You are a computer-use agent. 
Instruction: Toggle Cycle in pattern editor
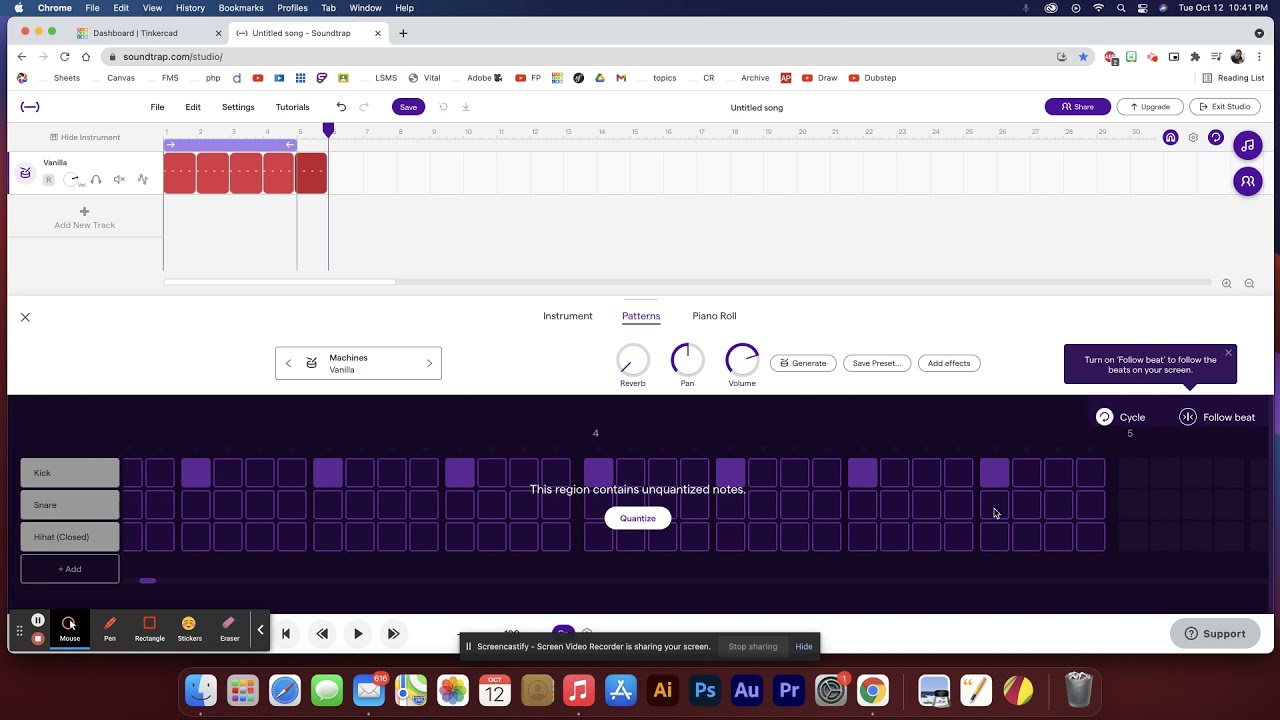(x=1120, y=417)
